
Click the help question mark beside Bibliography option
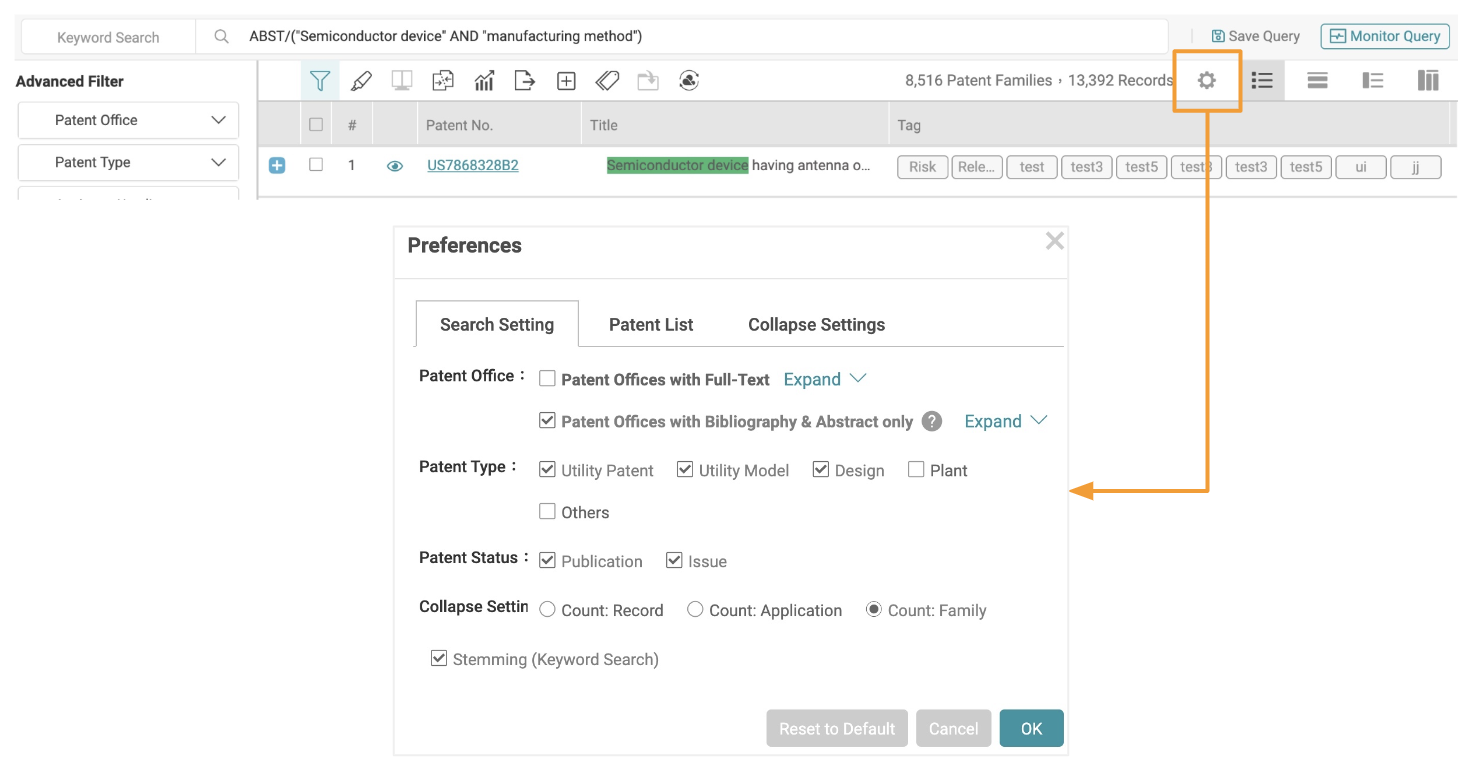click(932, 421)
